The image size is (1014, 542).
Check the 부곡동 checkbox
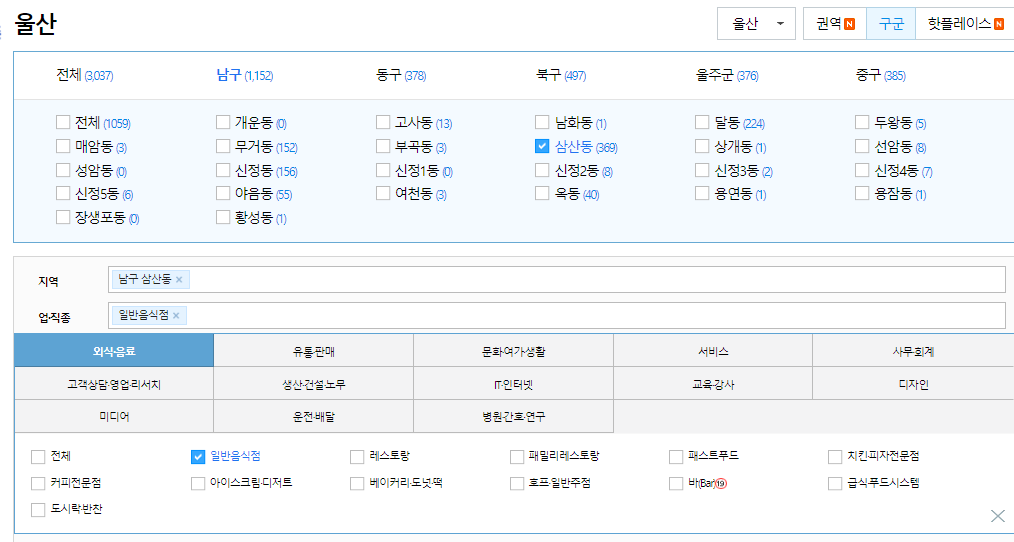coord(383,146)
